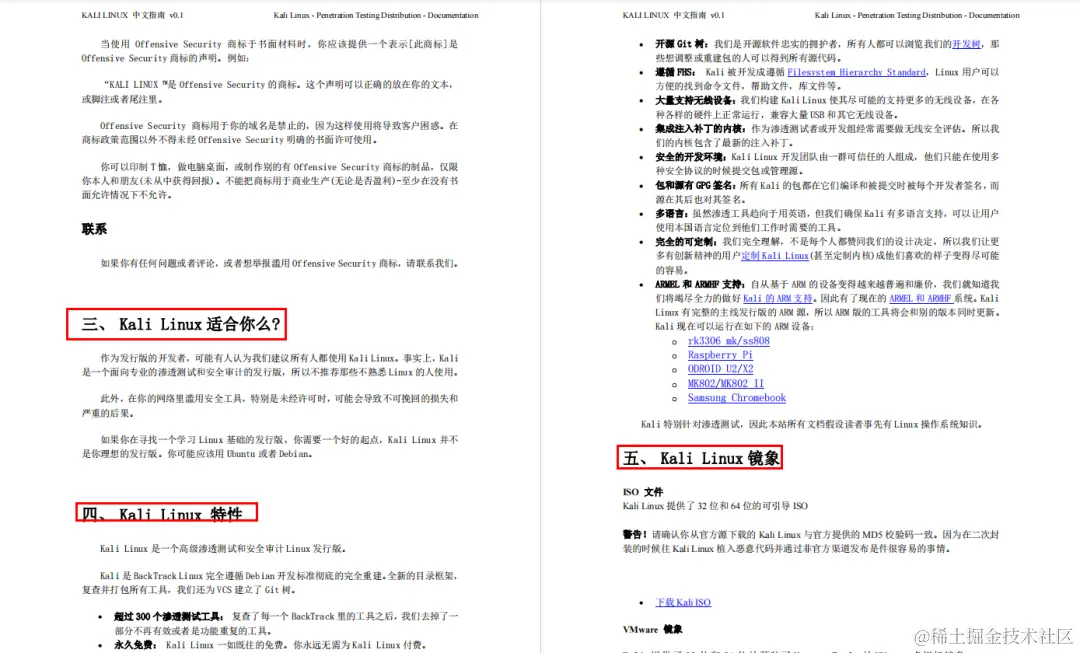Screen dimensions: 1080x653
Task: Click the bold 大量支持无线设备 label
Action: [x=696, y=101]
